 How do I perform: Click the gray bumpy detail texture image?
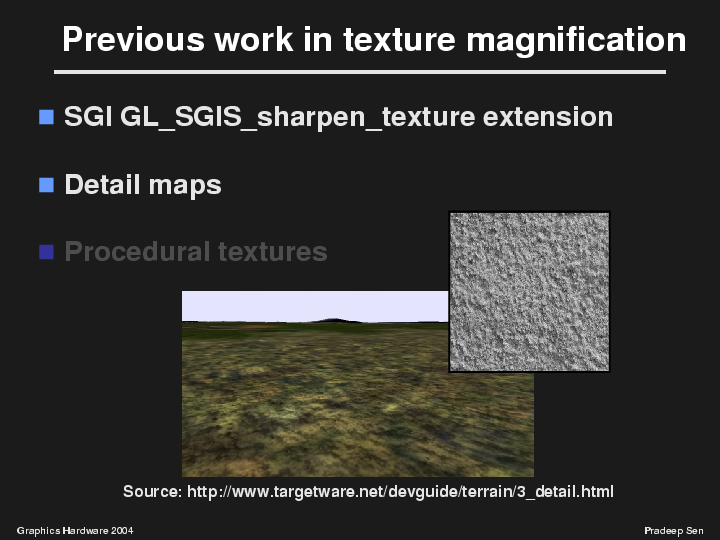[x=529, y=291]
